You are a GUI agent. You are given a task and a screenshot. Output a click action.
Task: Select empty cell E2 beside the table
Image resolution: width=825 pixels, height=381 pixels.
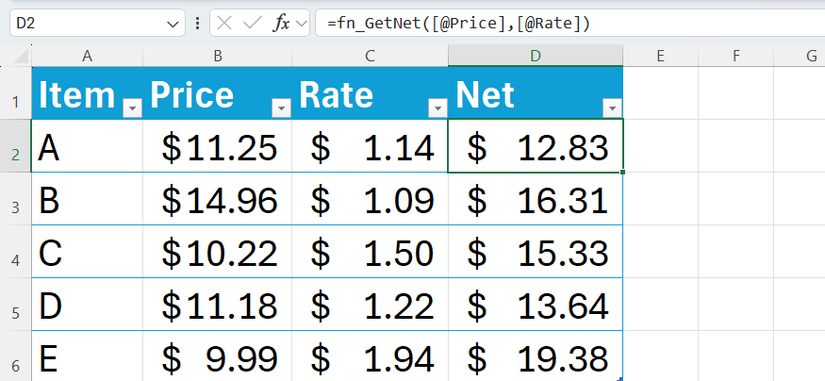point(661,146)
